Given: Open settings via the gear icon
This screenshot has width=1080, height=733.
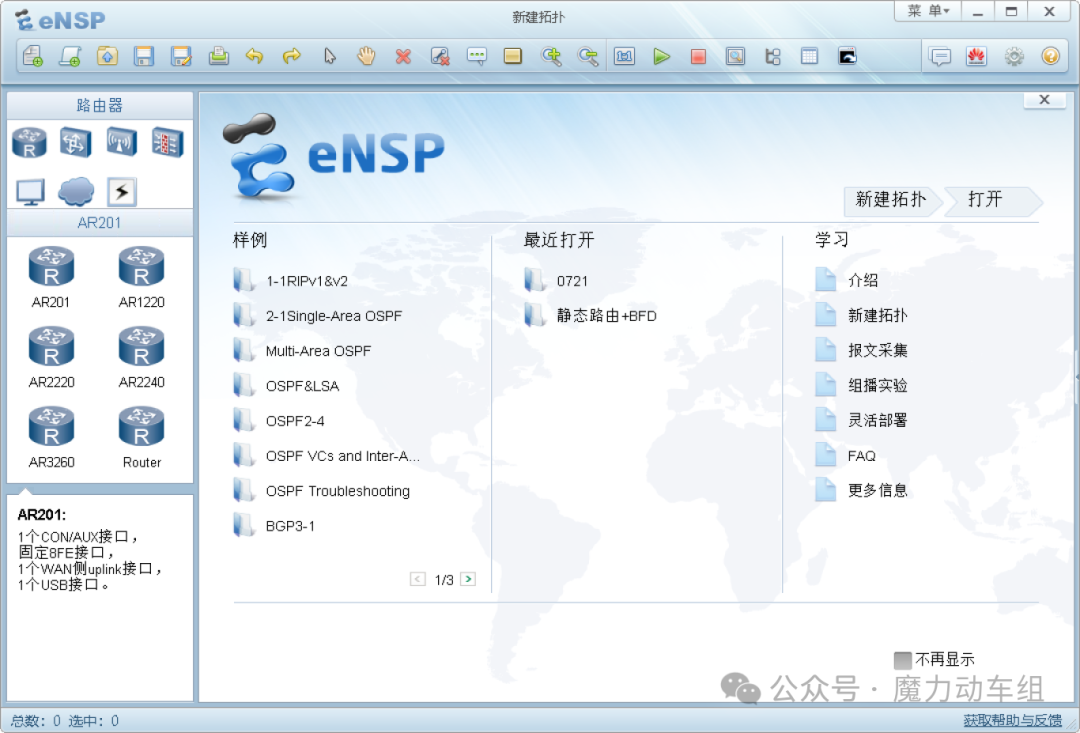Looking at the screenshot, I should [1014, 56].
